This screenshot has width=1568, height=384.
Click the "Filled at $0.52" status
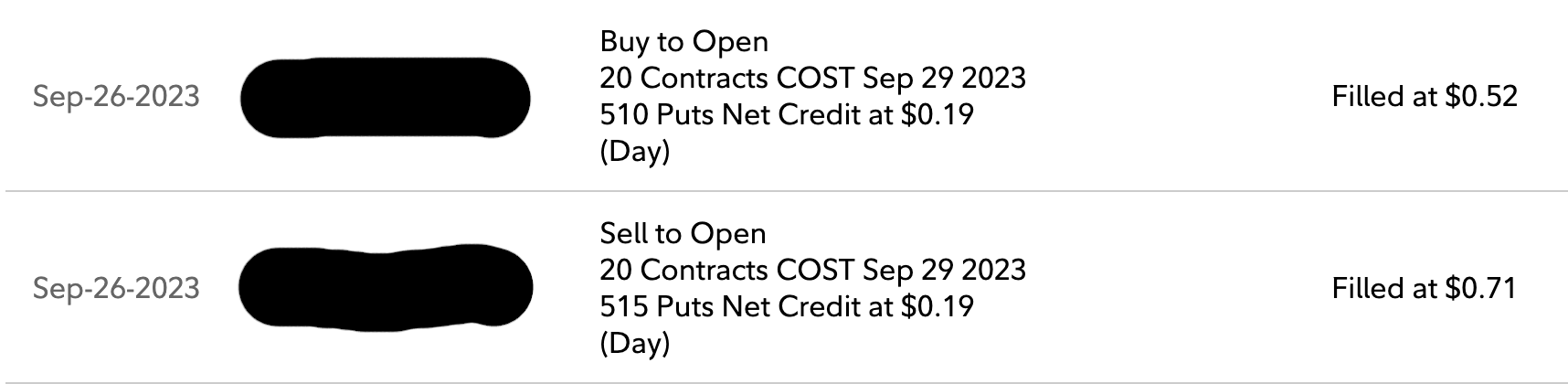pyautogui.click(x=1424, y=96)
